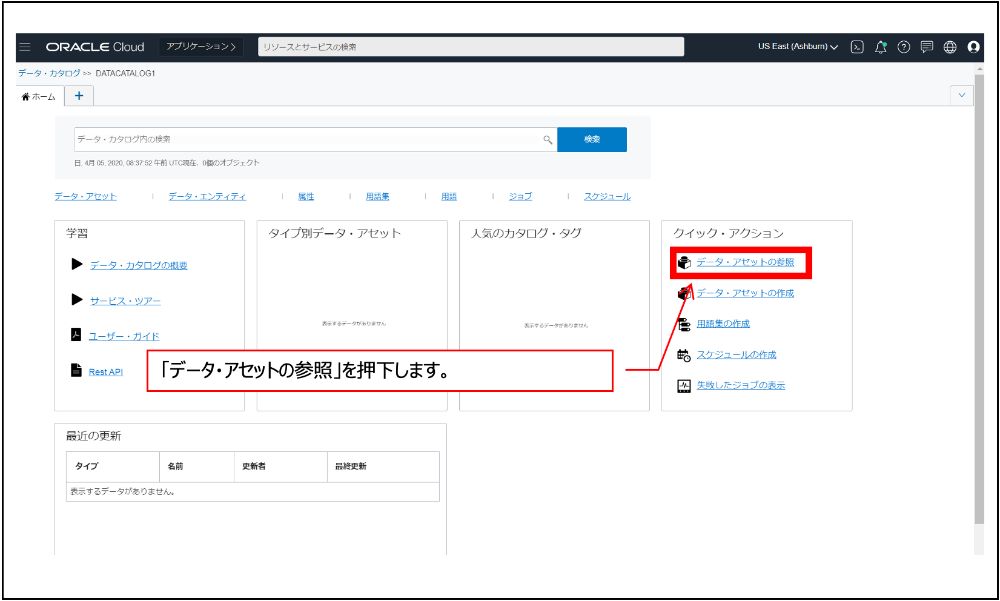
Task: Click the データ・アセットの参照 link
Action: click(745, 262)
